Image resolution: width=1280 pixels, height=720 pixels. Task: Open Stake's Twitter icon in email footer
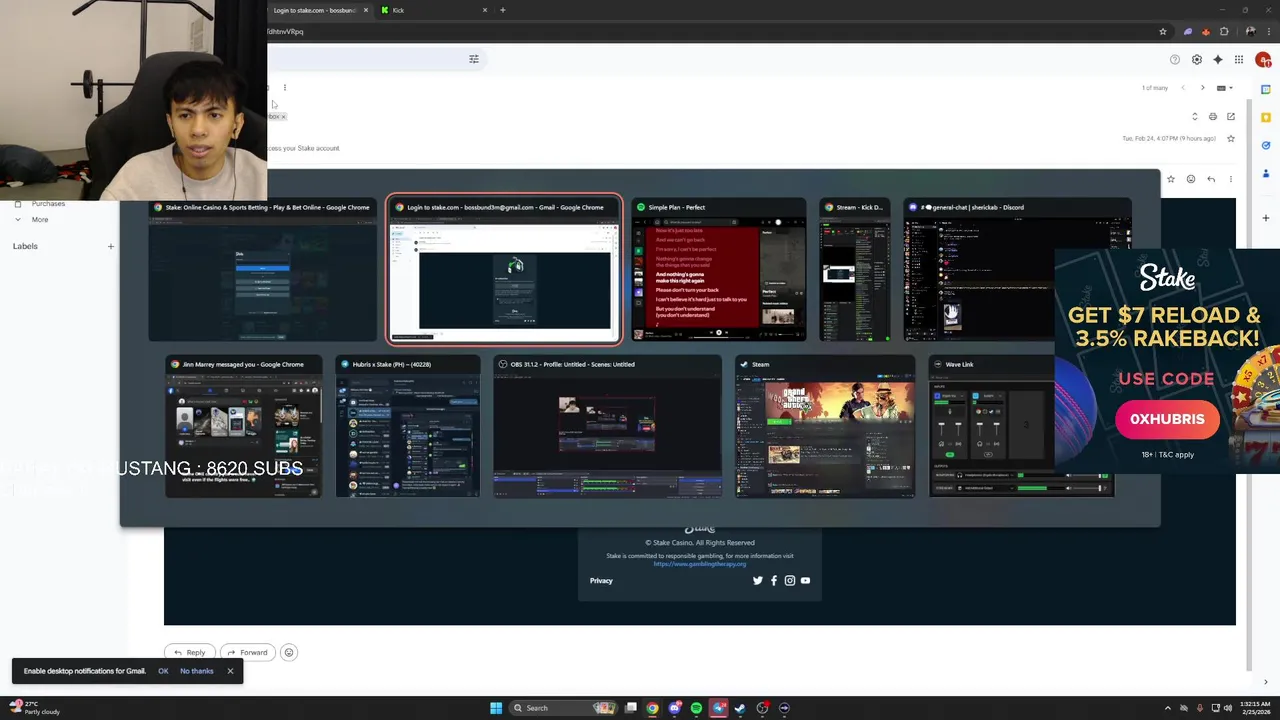pyautogui.click(x=757, y=581)
